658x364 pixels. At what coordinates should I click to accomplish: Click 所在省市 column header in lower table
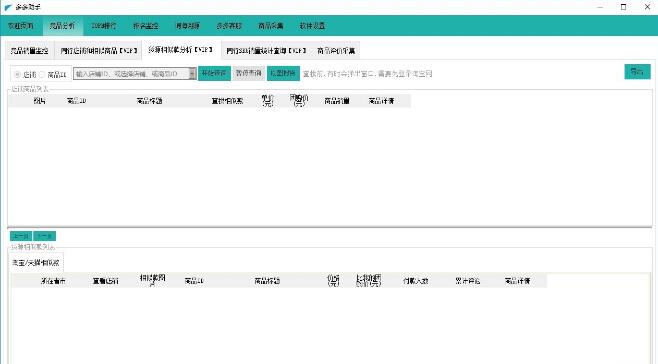coord(53,281)
